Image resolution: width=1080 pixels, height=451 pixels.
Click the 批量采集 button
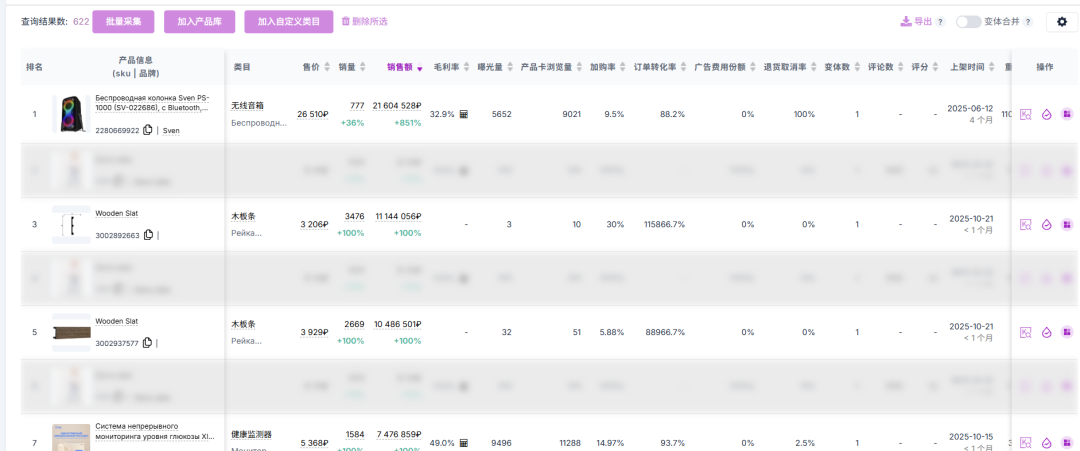click(x=123, y=21)
